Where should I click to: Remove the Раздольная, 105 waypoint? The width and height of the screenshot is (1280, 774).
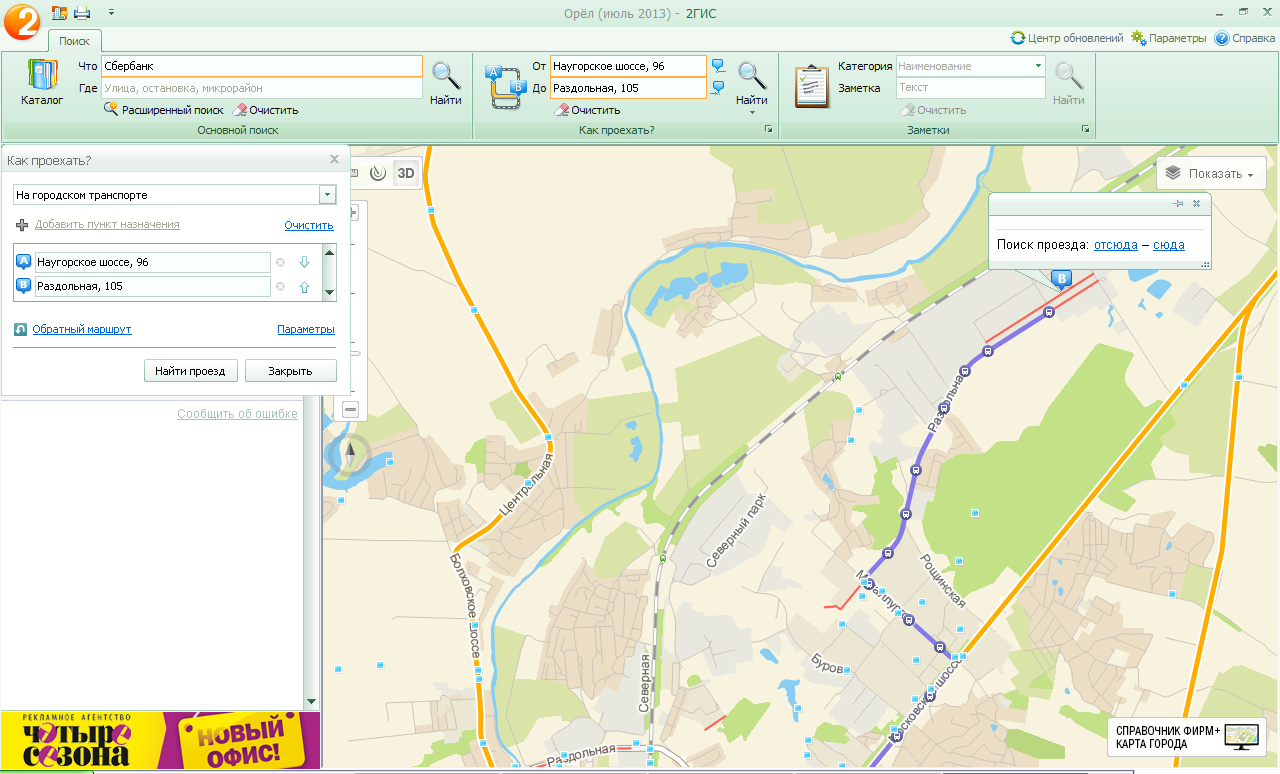tap(281, 288)
